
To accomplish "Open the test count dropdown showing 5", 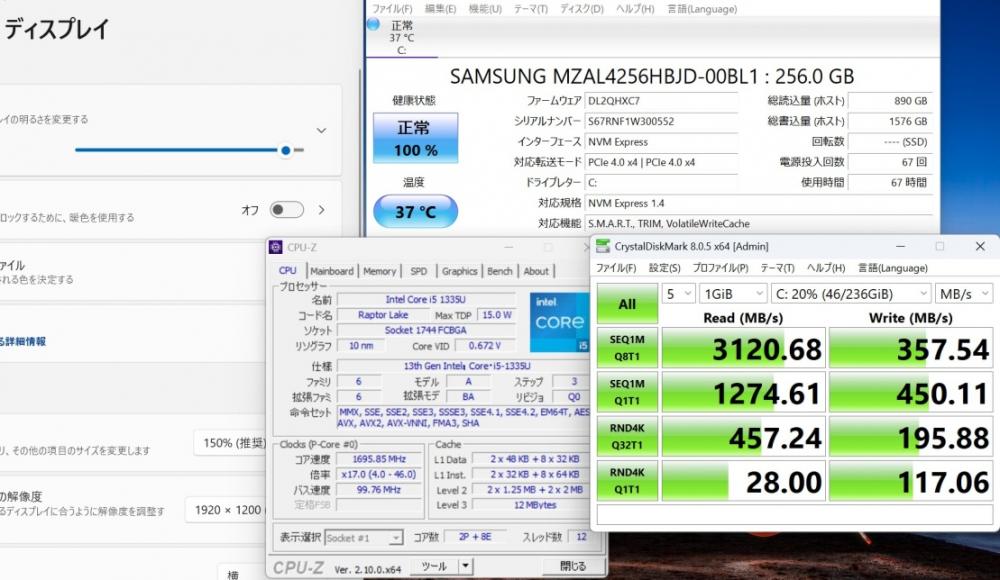I will (x=678, y=294).
